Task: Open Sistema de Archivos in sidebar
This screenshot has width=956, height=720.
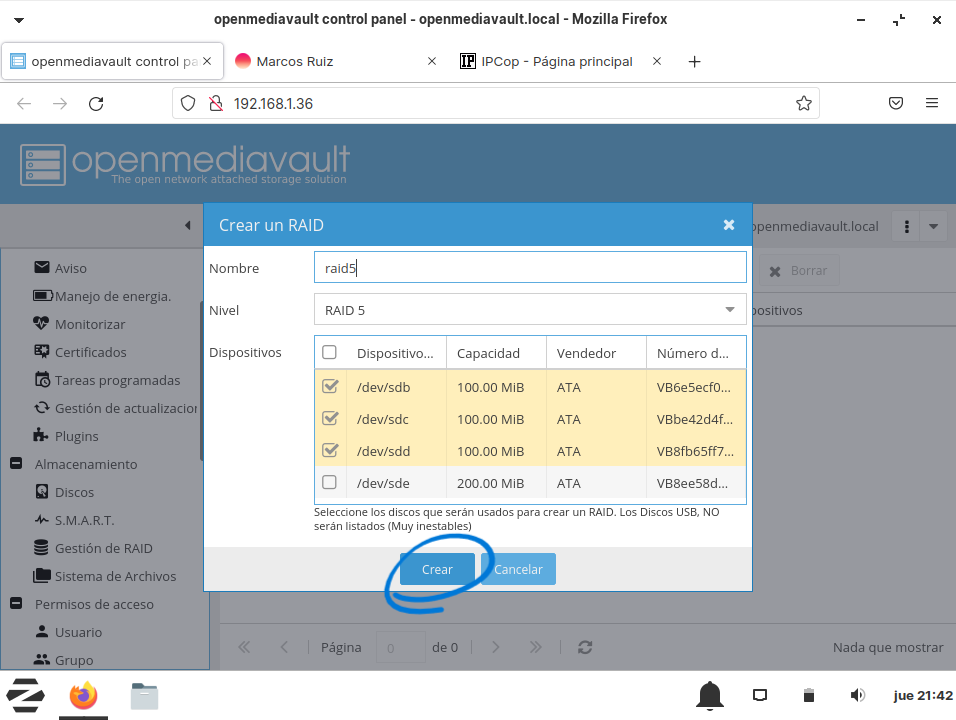Action: pyautogui.click(x=115, y=576)
